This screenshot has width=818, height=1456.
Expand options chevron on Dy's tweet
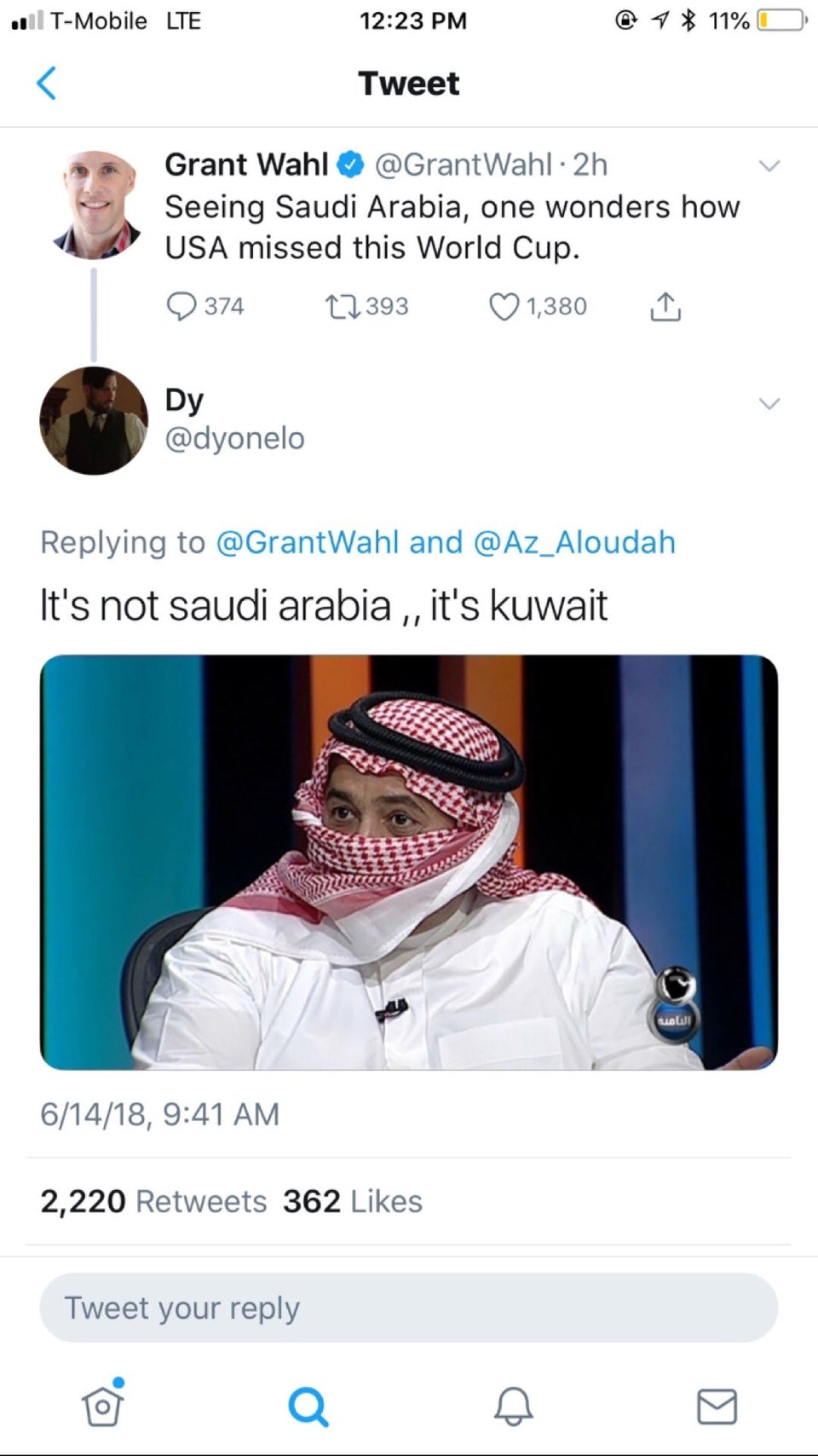click(x=769, y=403)
